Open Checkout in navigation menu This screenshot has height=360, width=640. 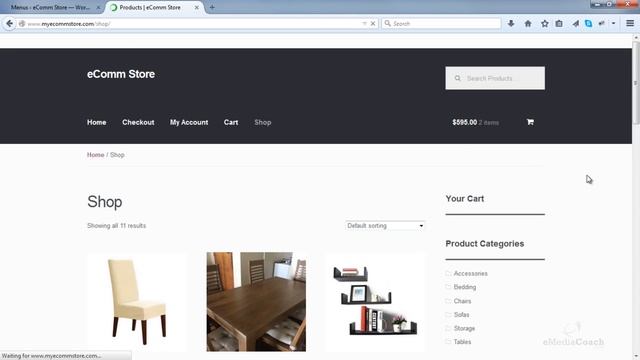138,122
